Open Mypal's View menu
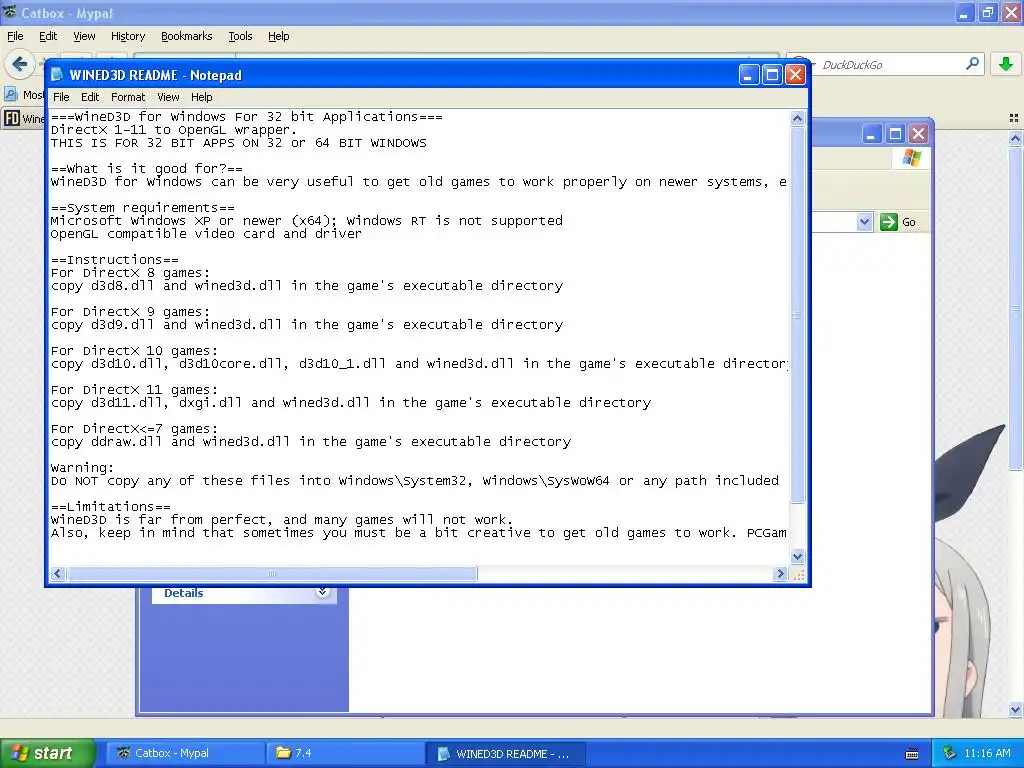The width and height of the screenshot is (1024, 768). [x=84, y=36]
